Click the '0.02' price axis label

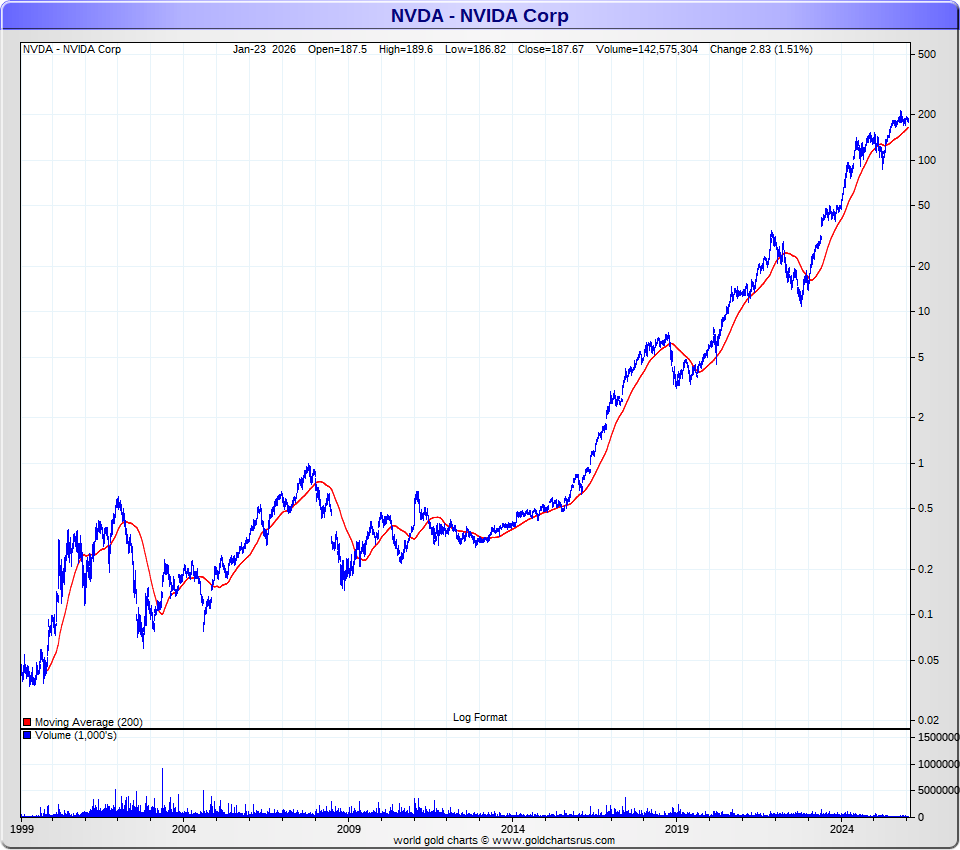pos(928,720)
